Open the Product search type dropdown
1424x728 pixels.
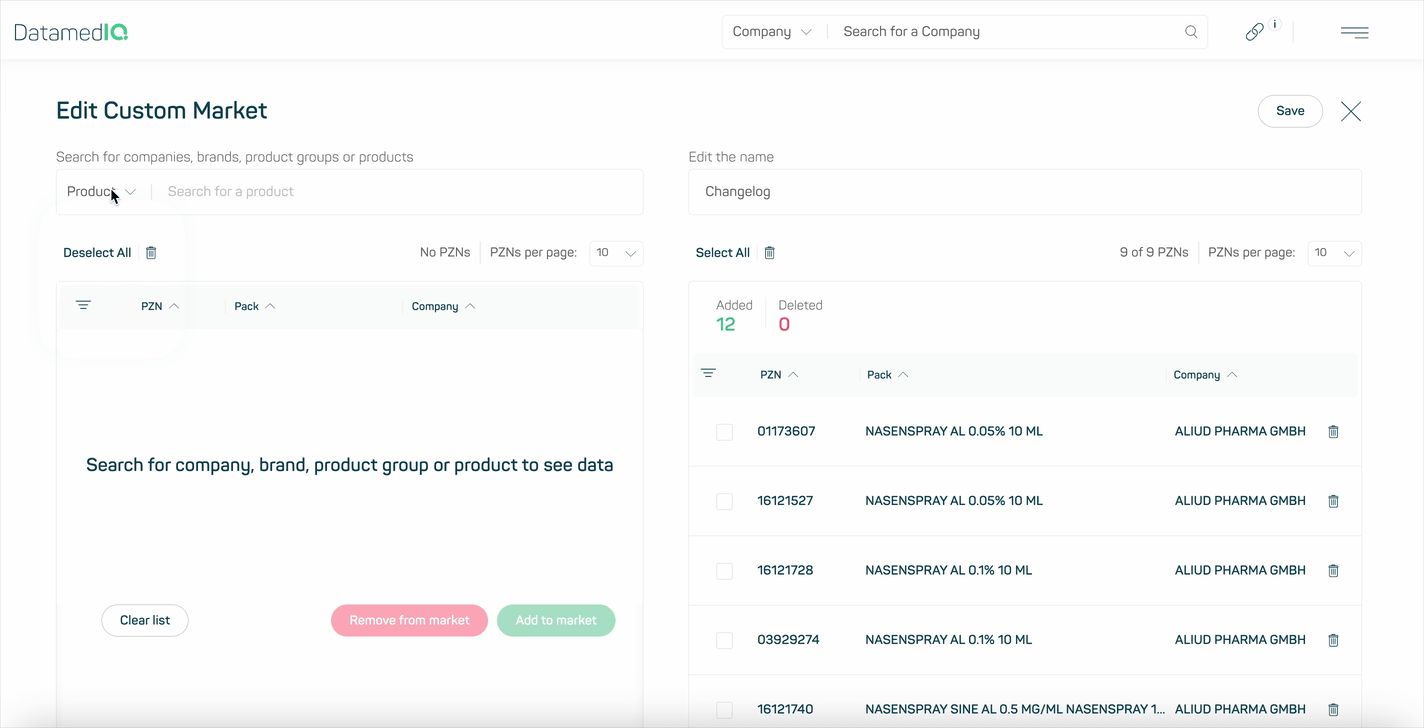[100, 191]
